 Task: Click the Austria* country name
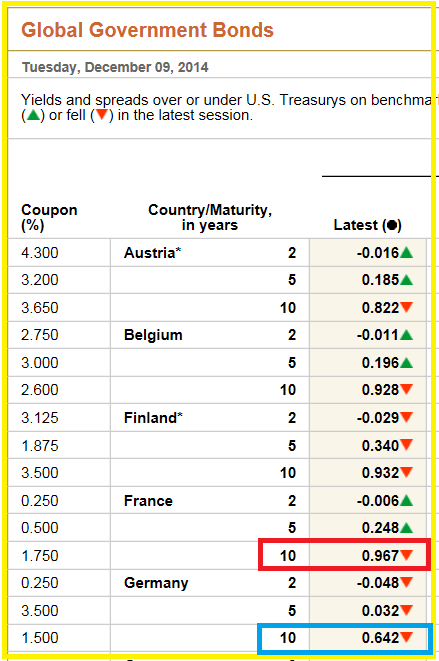153,253
